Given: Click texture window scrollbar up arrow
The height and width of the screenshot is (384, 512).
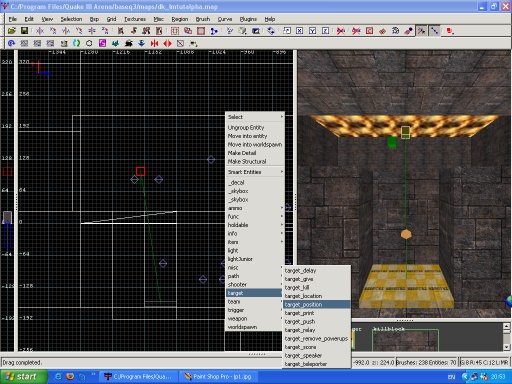Looking at the screenshot, I should click(x=506, y=326).
